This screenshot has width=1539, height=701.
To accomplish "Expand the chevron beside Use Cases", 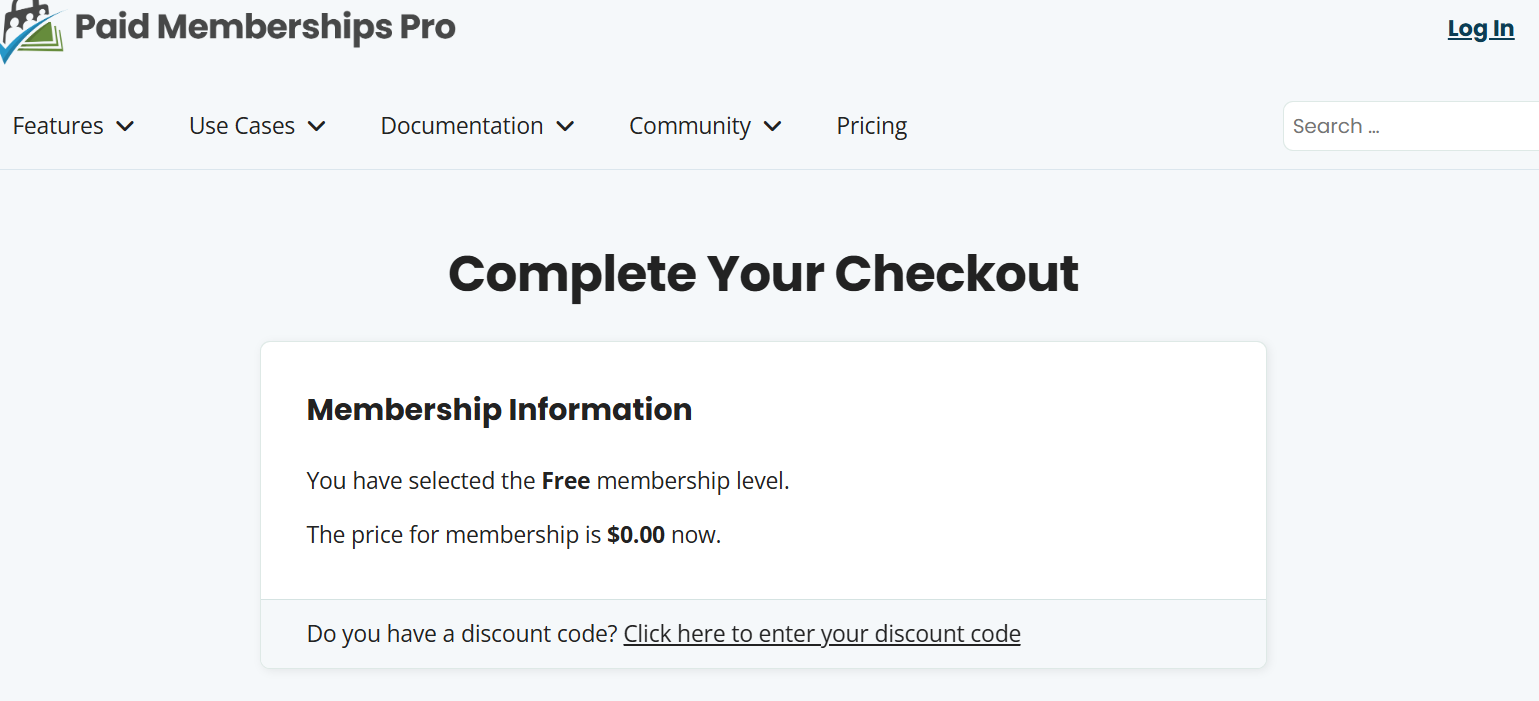I will pos(317,126).
